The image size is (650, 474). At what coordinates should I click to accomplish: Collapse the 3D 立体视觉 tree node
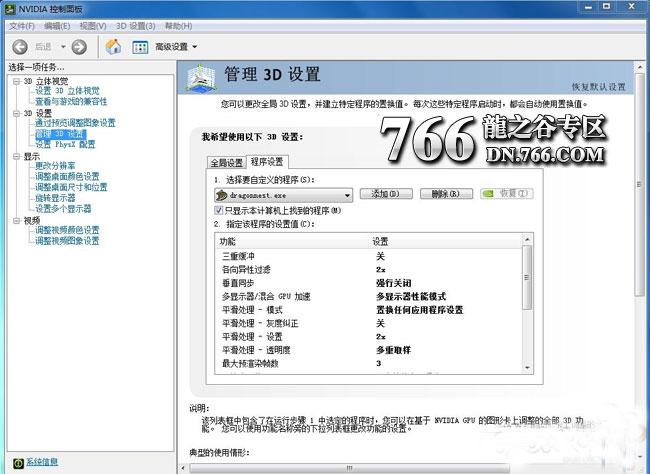[17, 81]
